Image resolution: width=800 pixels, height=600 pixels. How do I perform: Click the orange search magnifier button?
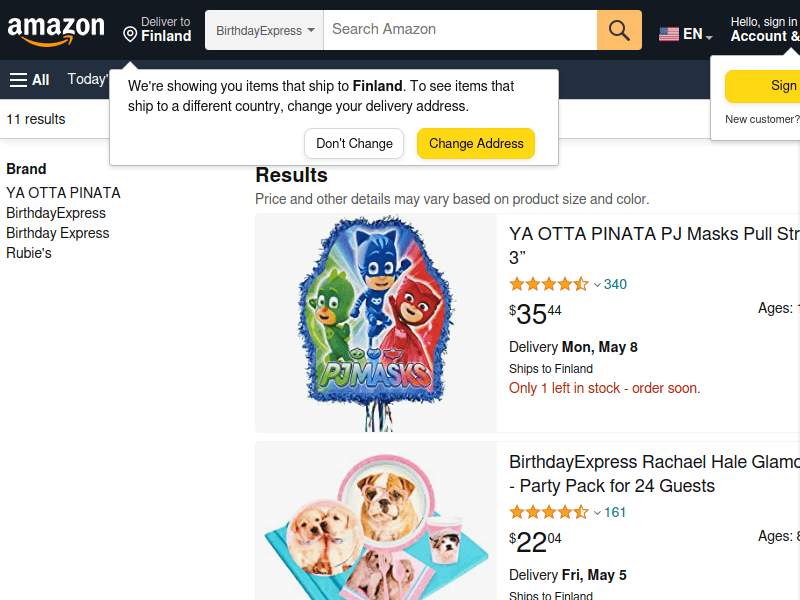(619, 30)
